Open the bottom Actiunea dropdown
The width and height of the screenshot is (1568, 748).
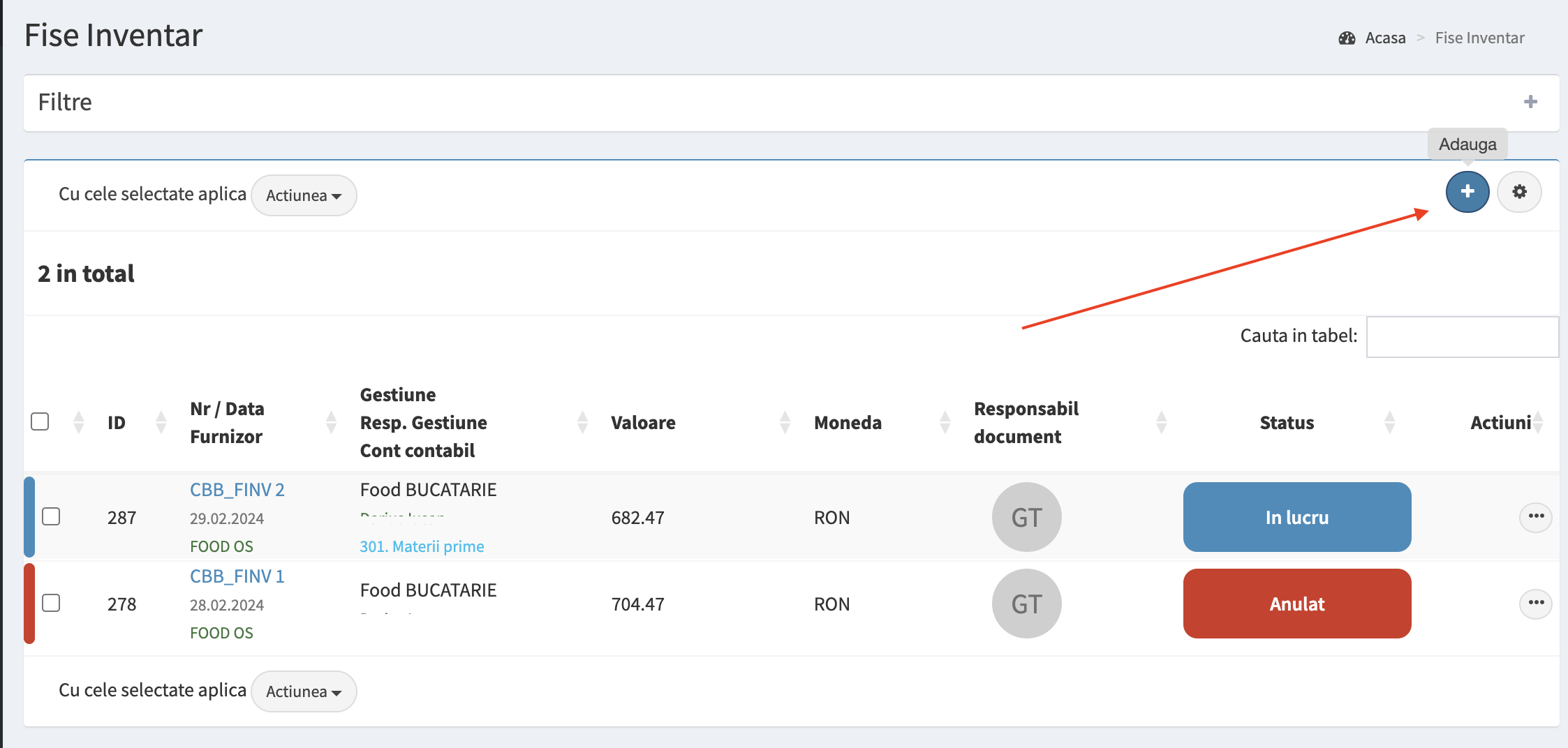(304, 691)
